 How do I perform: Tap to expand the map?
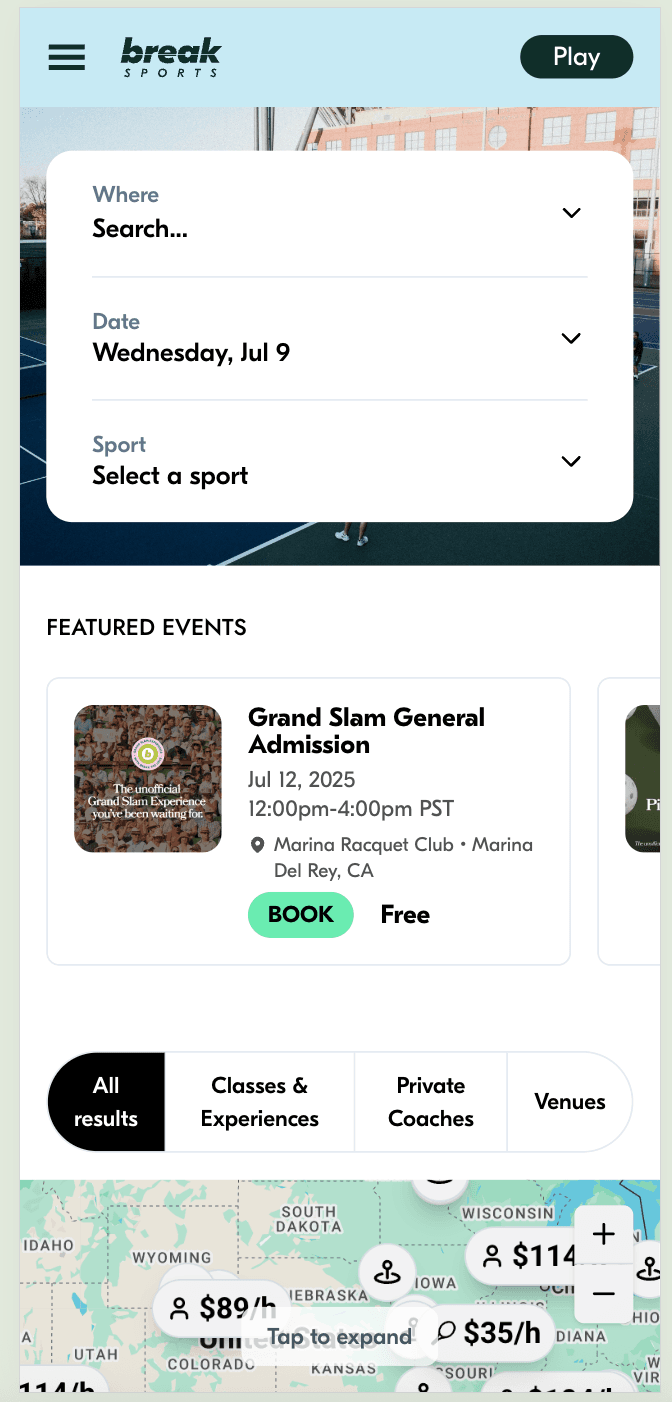pos(339,1337)
